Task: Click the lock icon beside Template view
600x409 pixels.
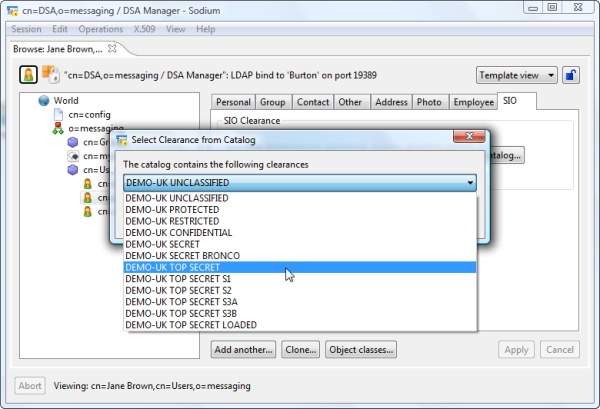Action: coord(569,75)
